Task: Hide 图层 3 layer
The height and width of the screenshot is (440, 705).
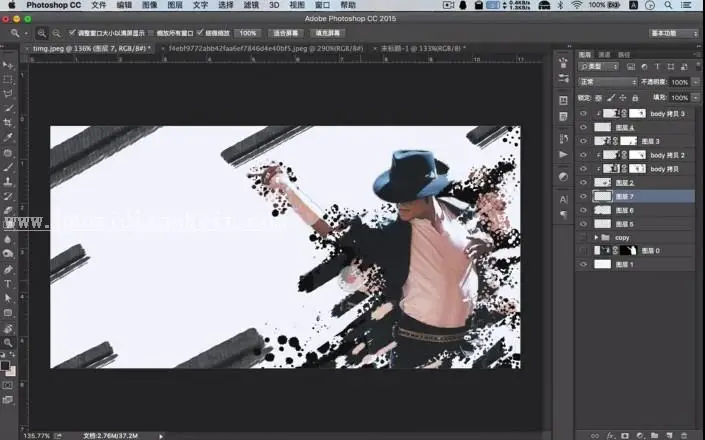Action: tap(583, 141)
